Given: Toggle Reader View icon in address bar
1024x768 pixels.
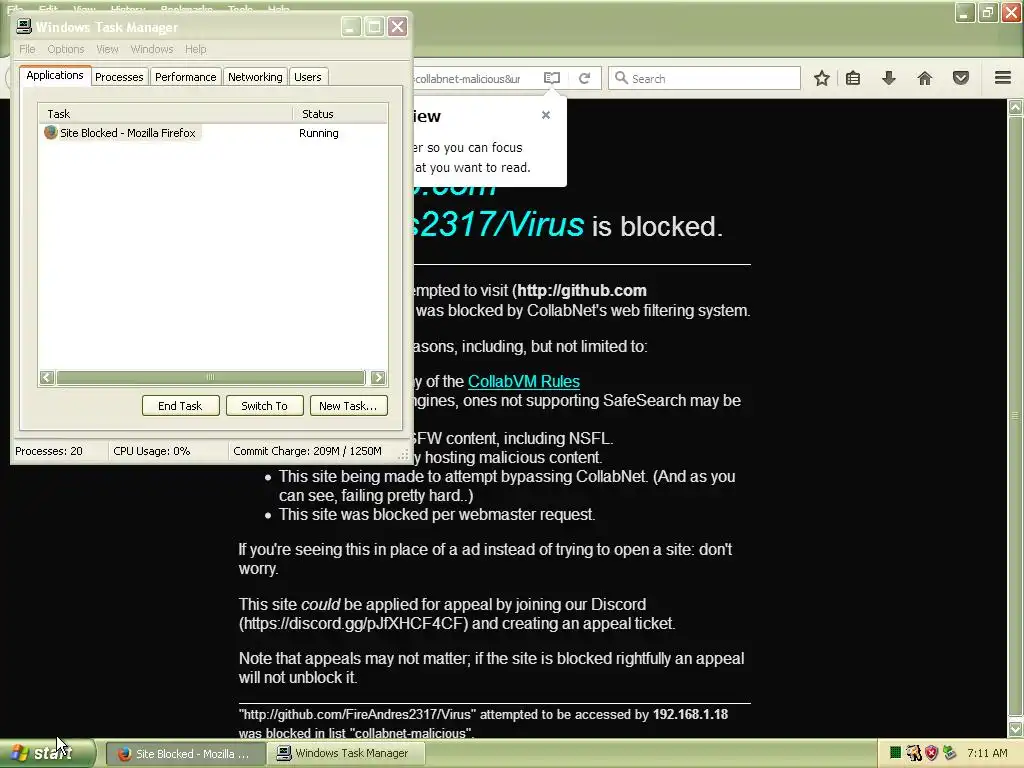Looking at the screenshot, I should (x=552, y=78).
